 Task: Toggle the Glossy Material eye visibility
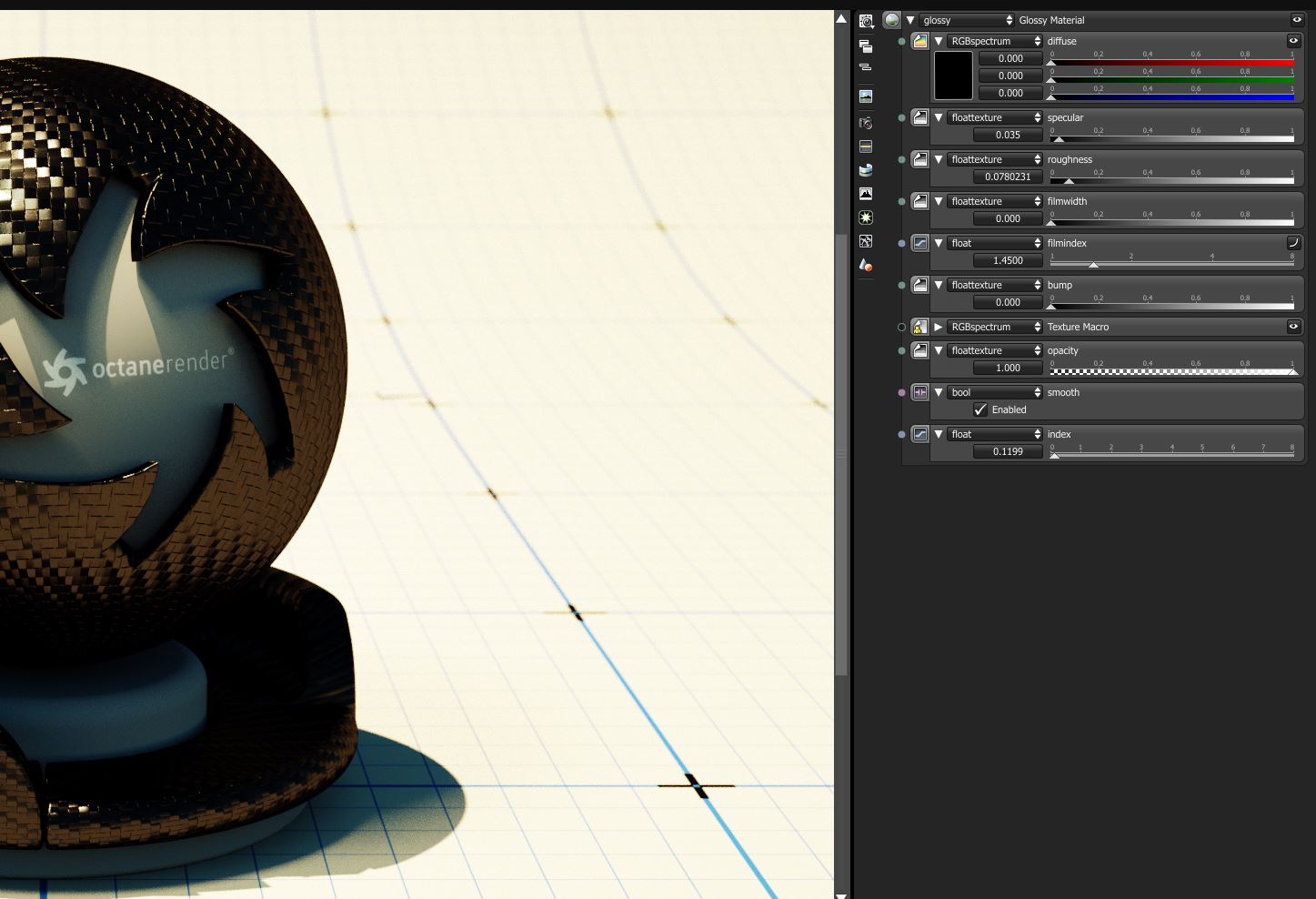pyautogui.click(x=1296, y=19)
